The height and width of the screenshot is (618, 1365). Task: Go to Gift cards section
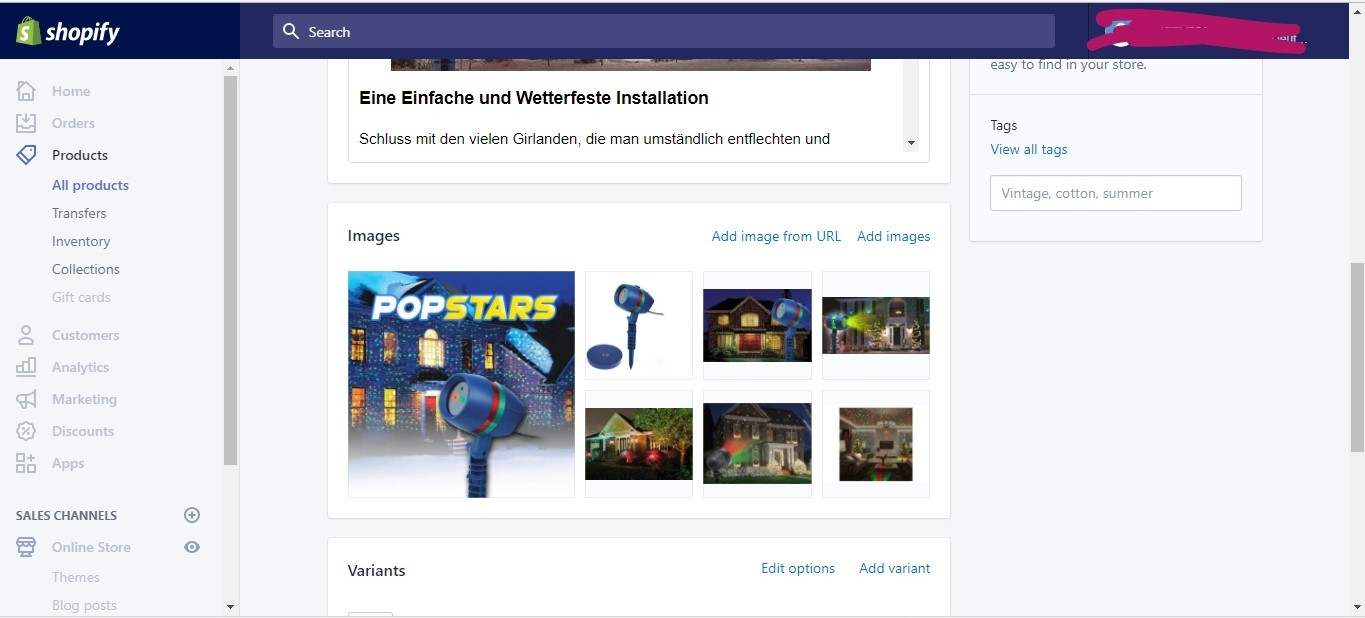click(x=81, y=297)
